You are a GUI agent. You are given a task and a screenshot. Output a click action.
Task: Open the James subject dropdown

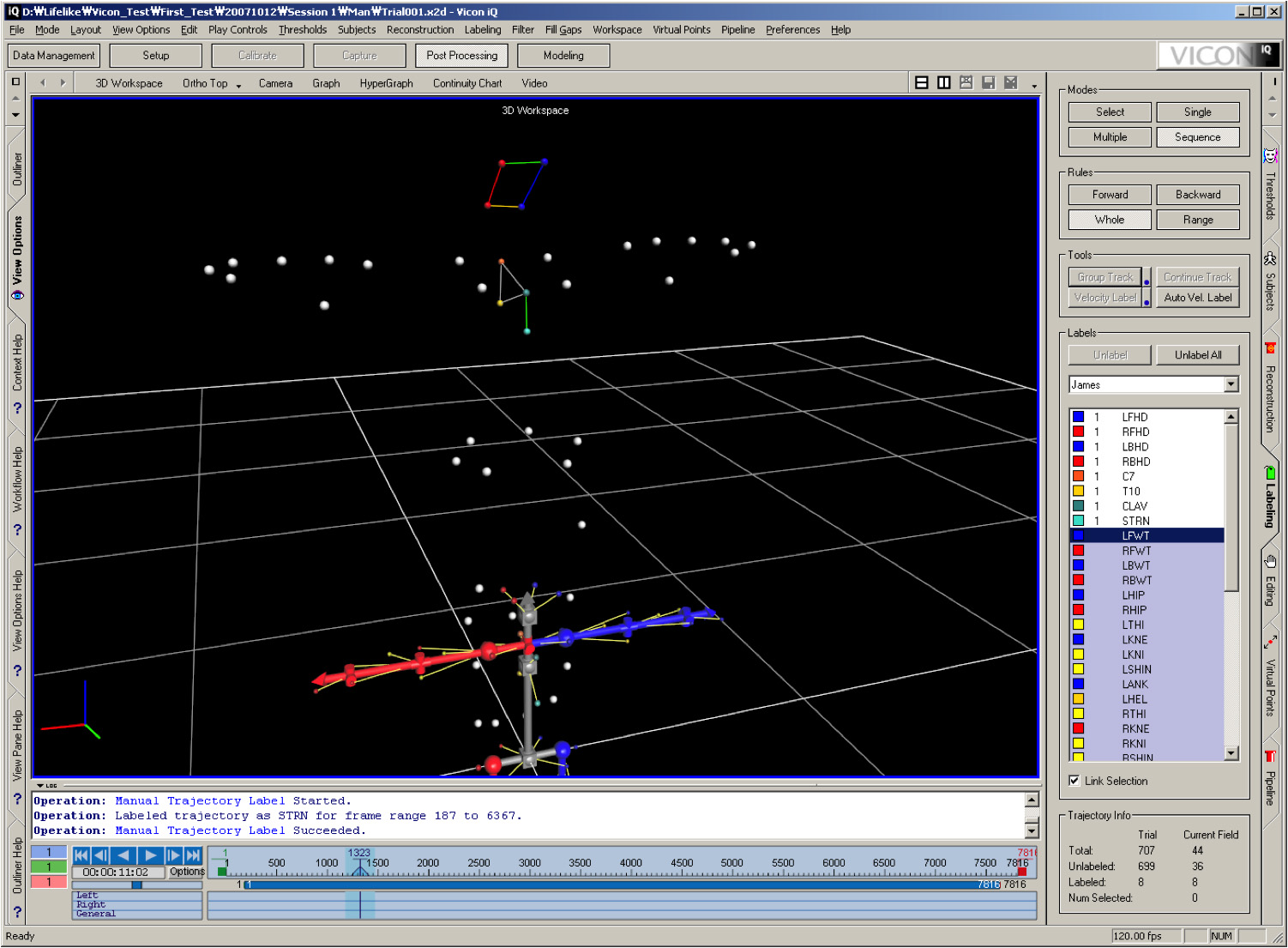click(1231, 384)
